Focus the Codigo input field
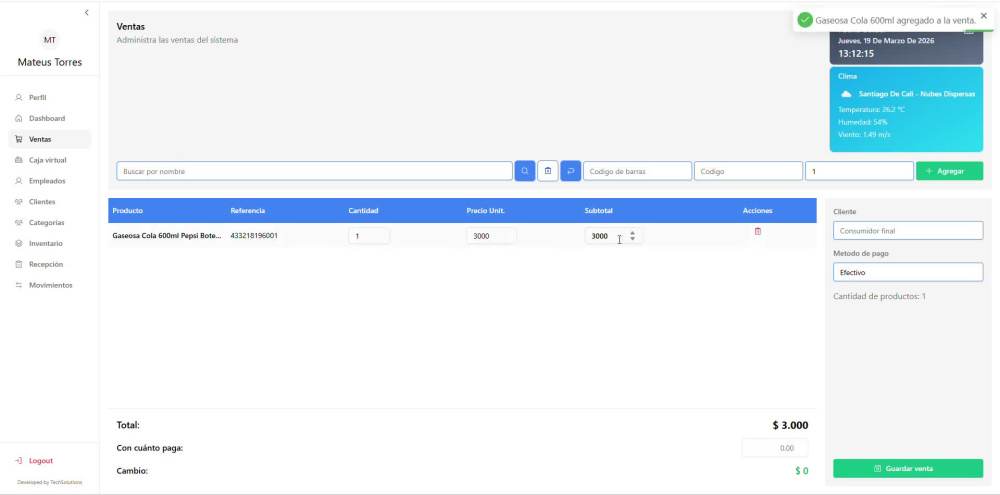Image resolution: width=1000 pixels, height=495 pixels. [748, 172]
